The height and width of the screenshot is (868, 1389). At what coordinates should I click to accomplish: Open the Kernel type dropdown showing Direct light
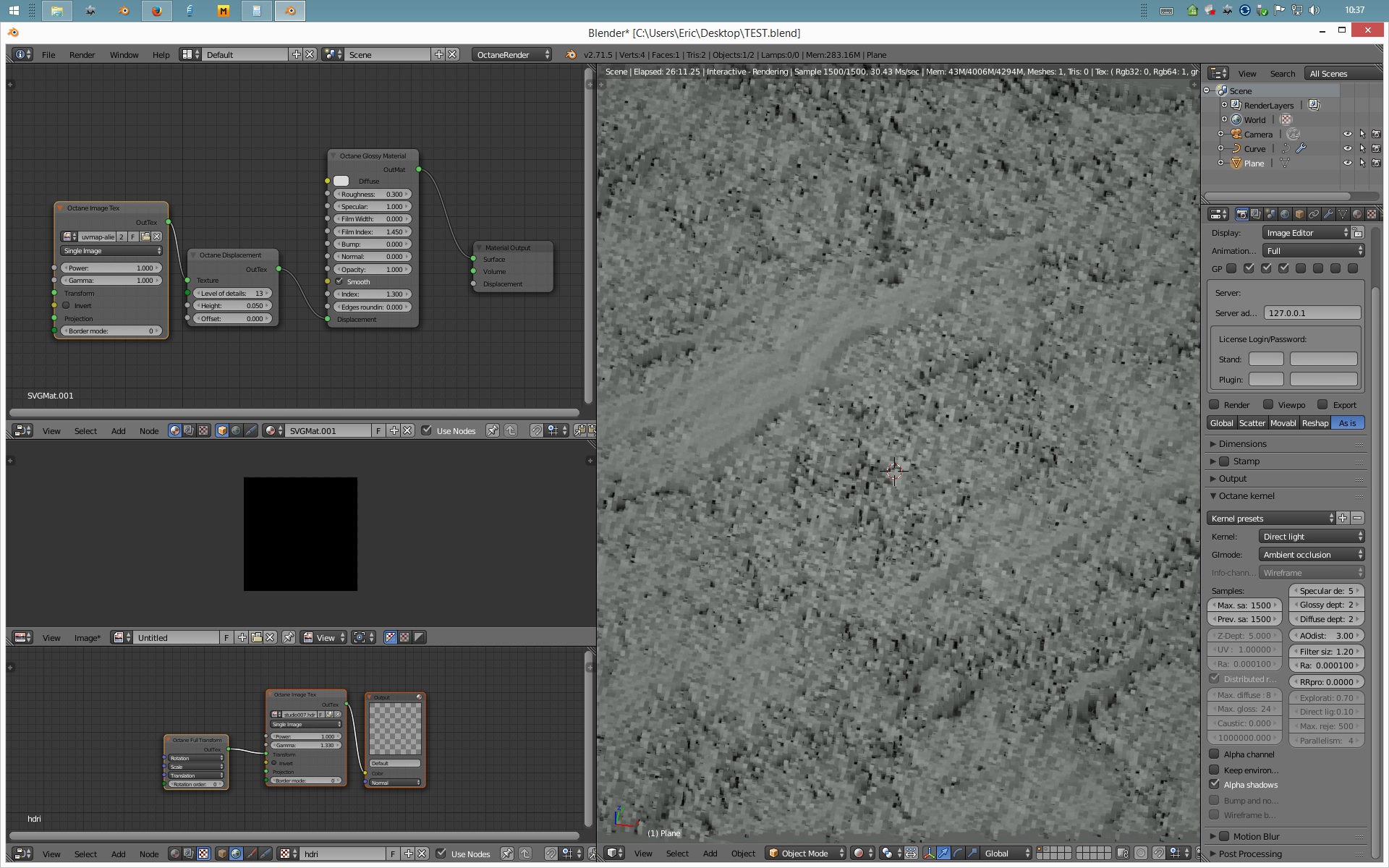click(1312, 536)
